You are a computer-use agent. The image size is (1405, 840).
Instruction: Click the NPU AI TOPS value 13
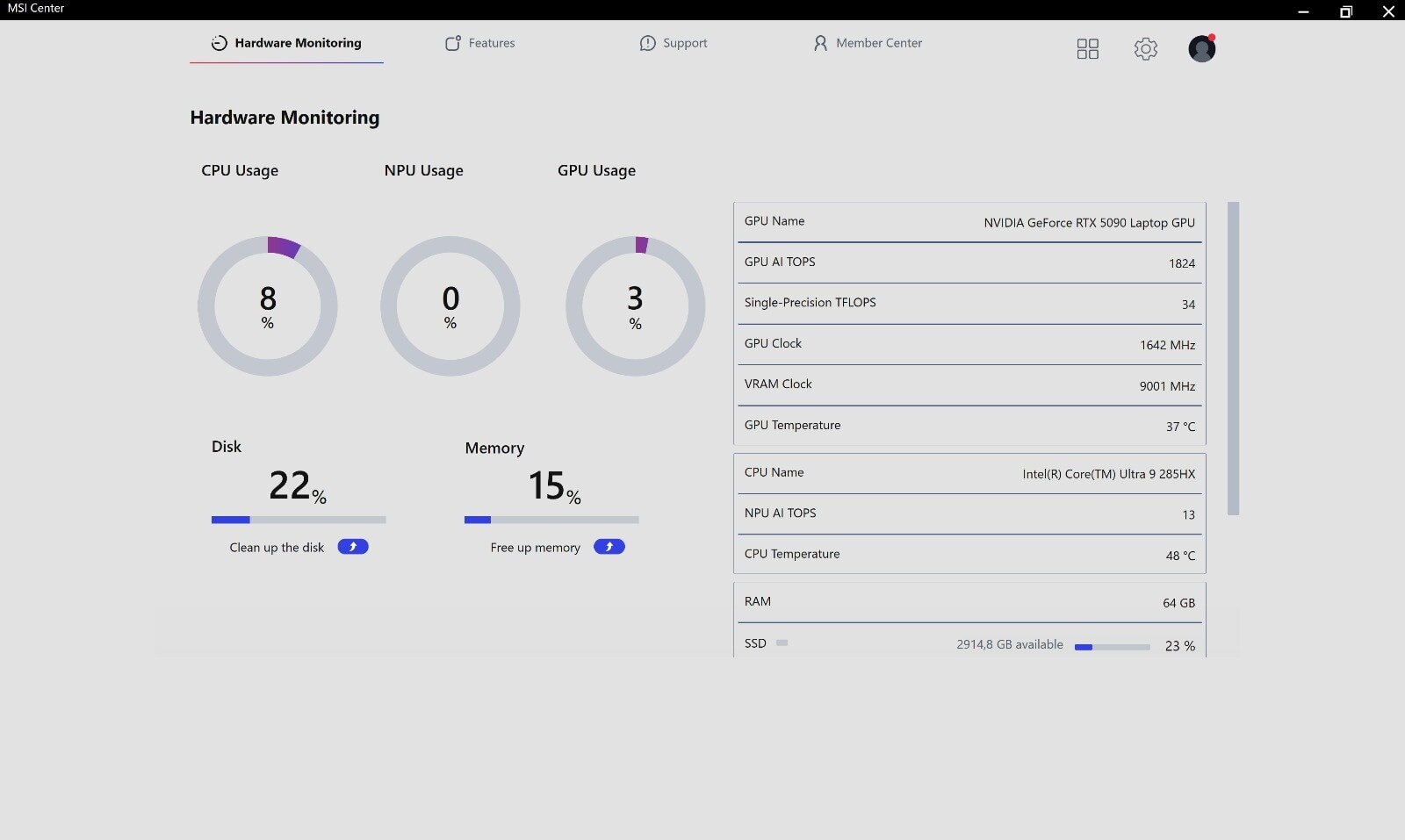coord(1188,515)
